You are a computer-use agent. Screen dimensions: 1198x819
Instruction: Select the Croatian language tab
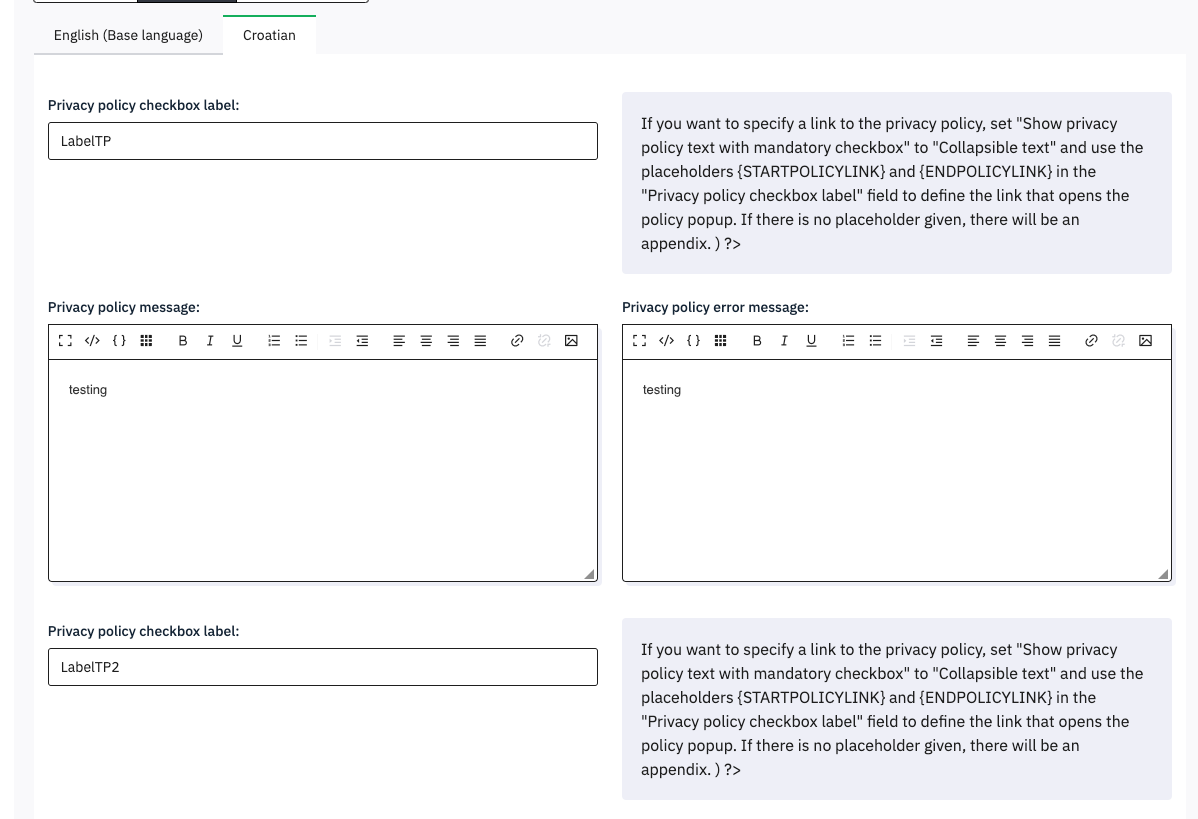(269, 35)
